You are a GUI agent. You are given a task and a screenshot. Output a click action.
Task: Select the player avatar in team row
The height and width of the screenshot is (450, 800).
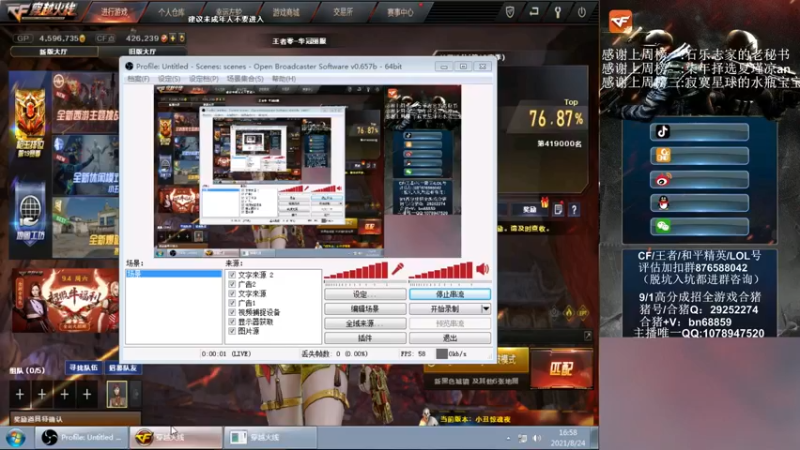(x=117, y=394)
